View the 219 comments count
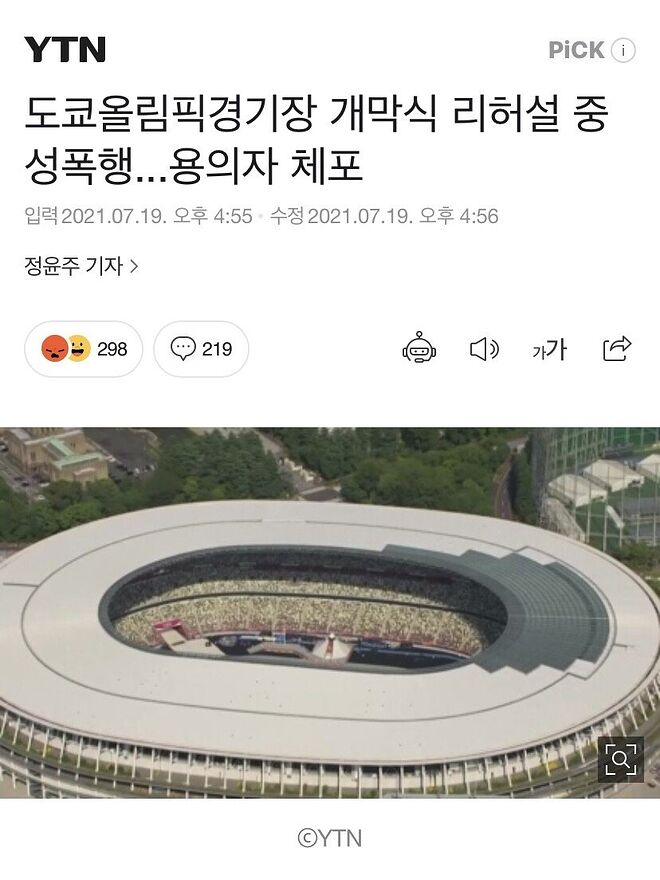Screen dimensions: 660x880 tap(217, 349)
